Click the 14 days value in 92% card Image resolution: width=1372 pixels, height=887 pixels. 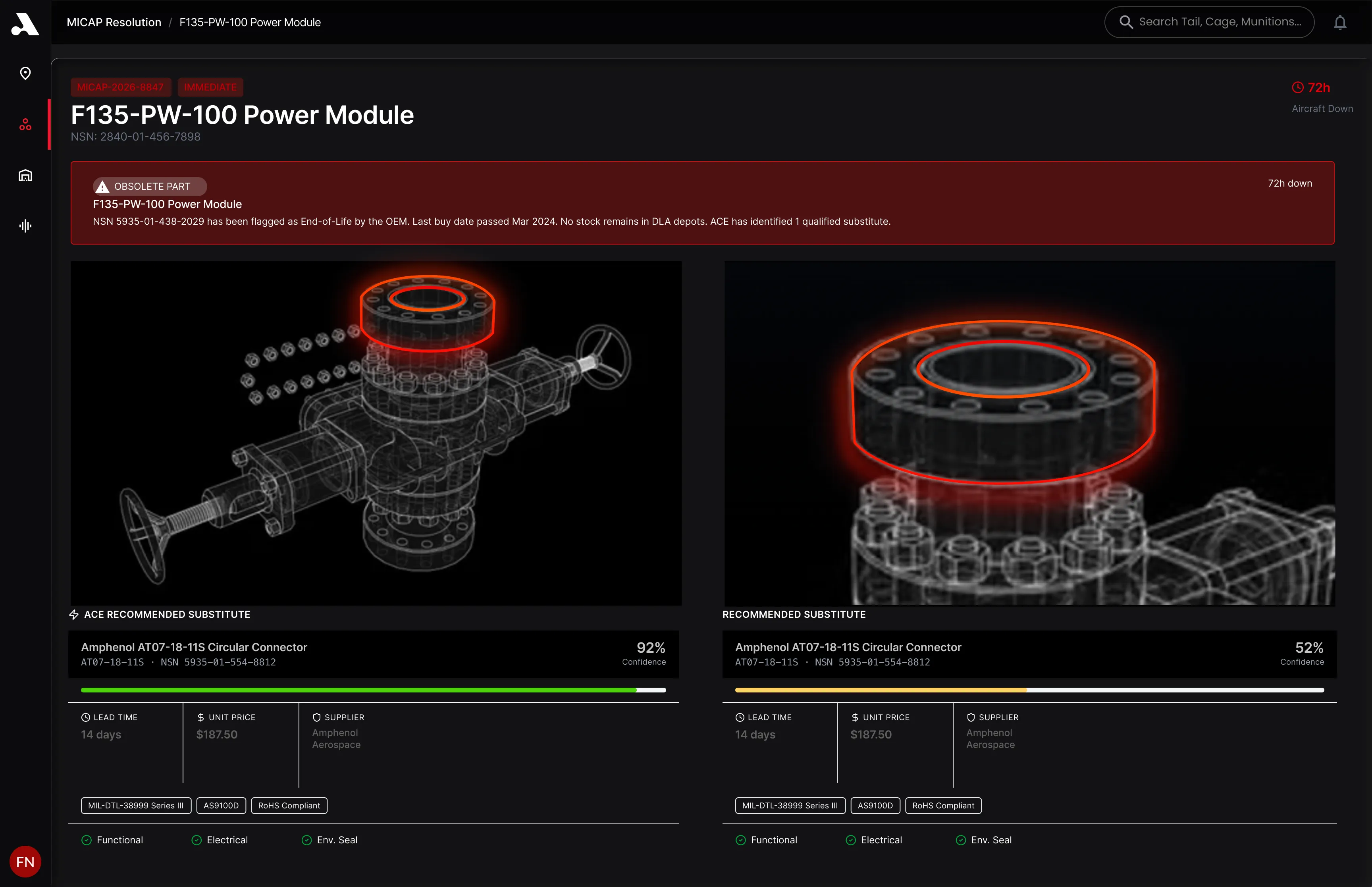(101, 735)
